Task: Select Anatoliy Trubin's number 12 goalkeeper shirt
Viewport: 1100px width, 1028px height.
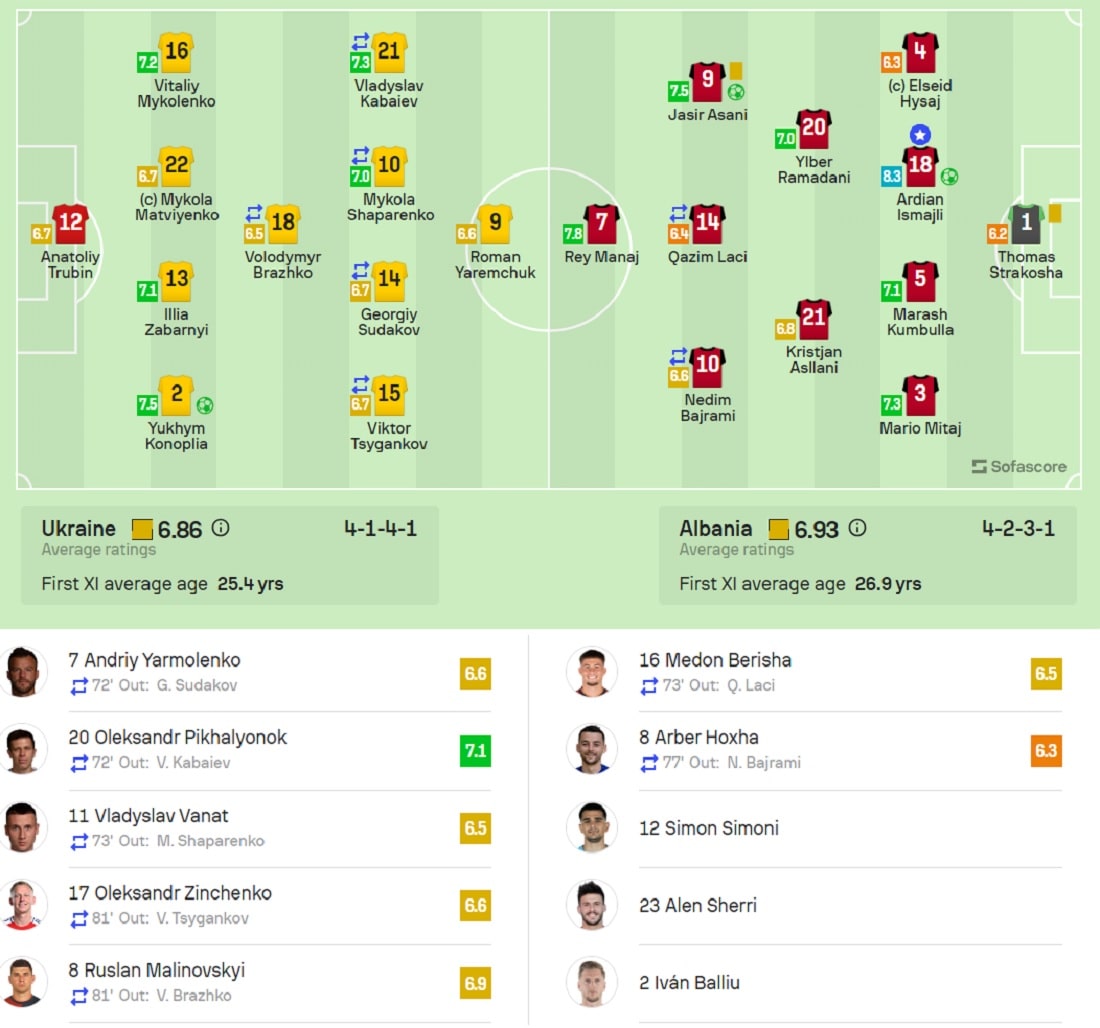Action: [x=70, y=223]
